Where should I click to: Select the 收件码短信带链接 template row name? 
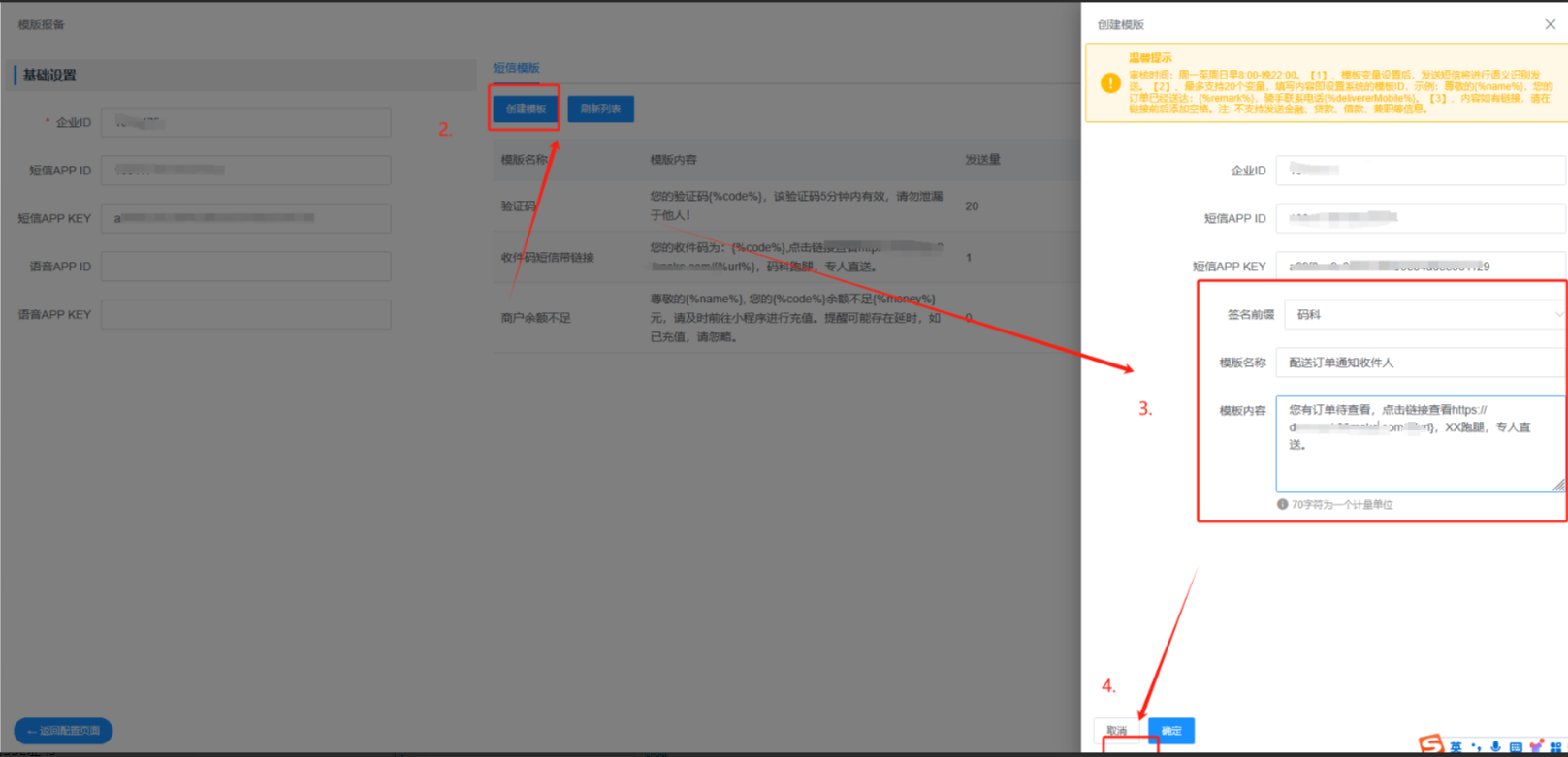548,257
